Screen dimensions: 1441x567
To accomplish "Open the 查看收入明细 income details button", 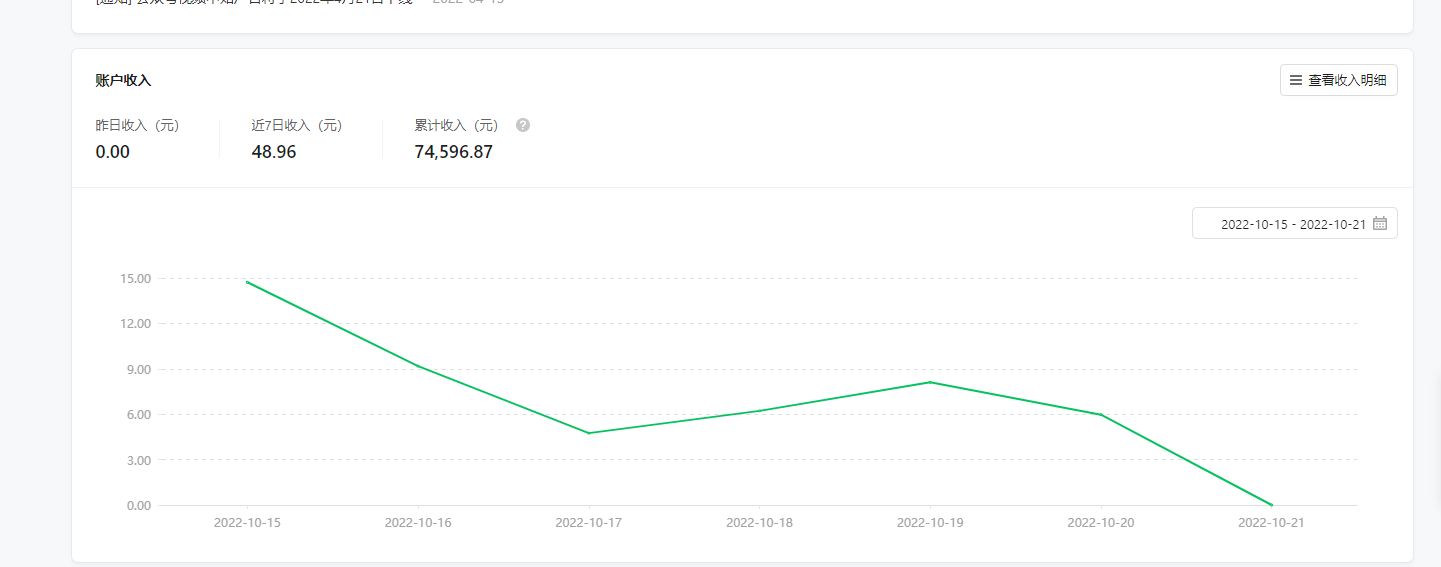I will (1338, 80).
